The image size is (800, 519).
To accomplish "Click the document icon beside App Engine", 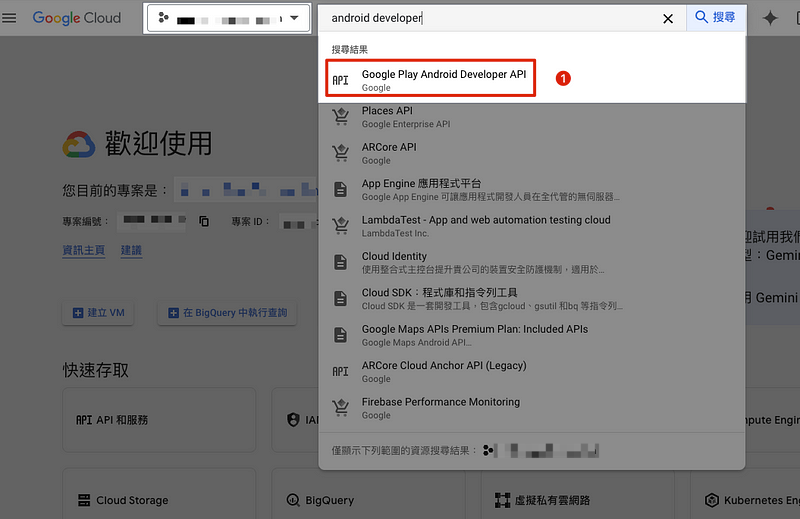I will [x=340, y=189].
